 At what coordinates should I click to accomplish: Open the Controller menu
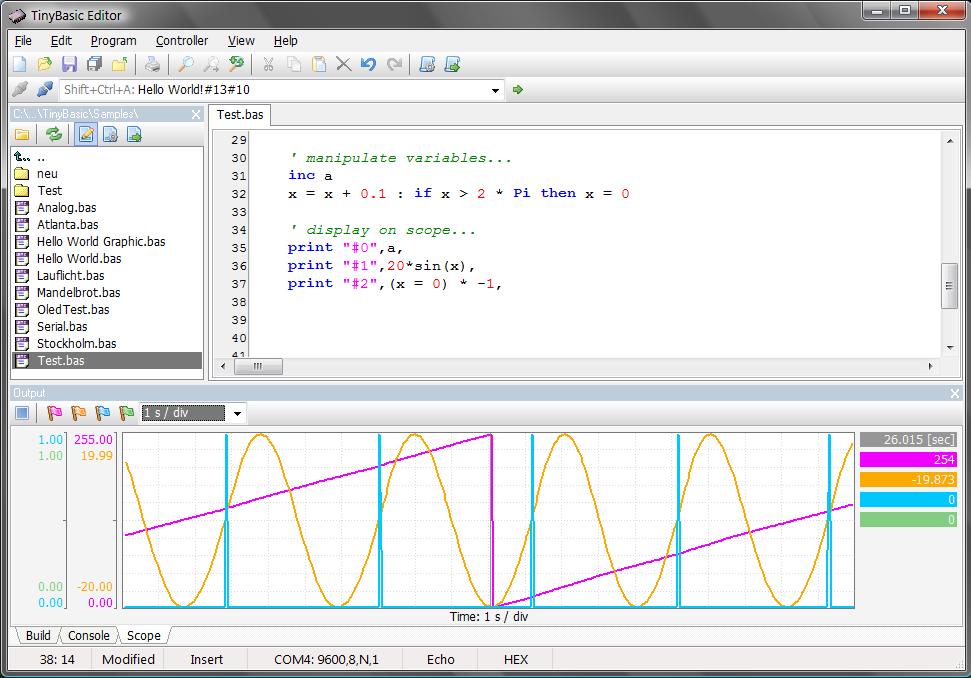182,41
